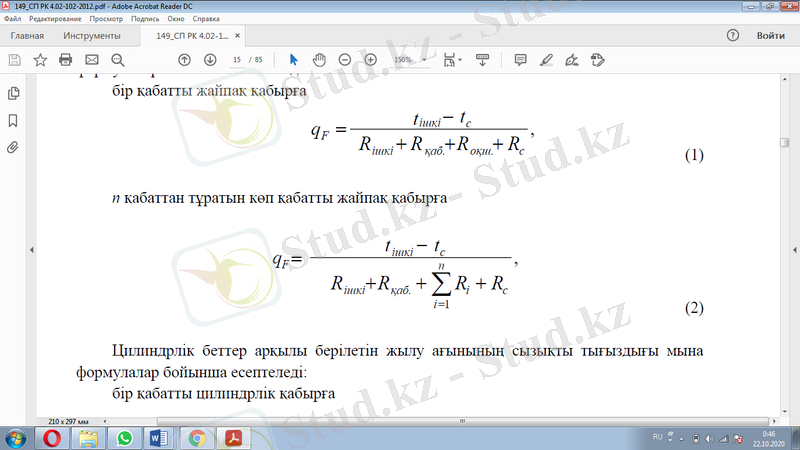This screenshot has height=450, width=800.
Task: Print the document via printer icon
Action: pyautogui.click(x=66, y=60)
